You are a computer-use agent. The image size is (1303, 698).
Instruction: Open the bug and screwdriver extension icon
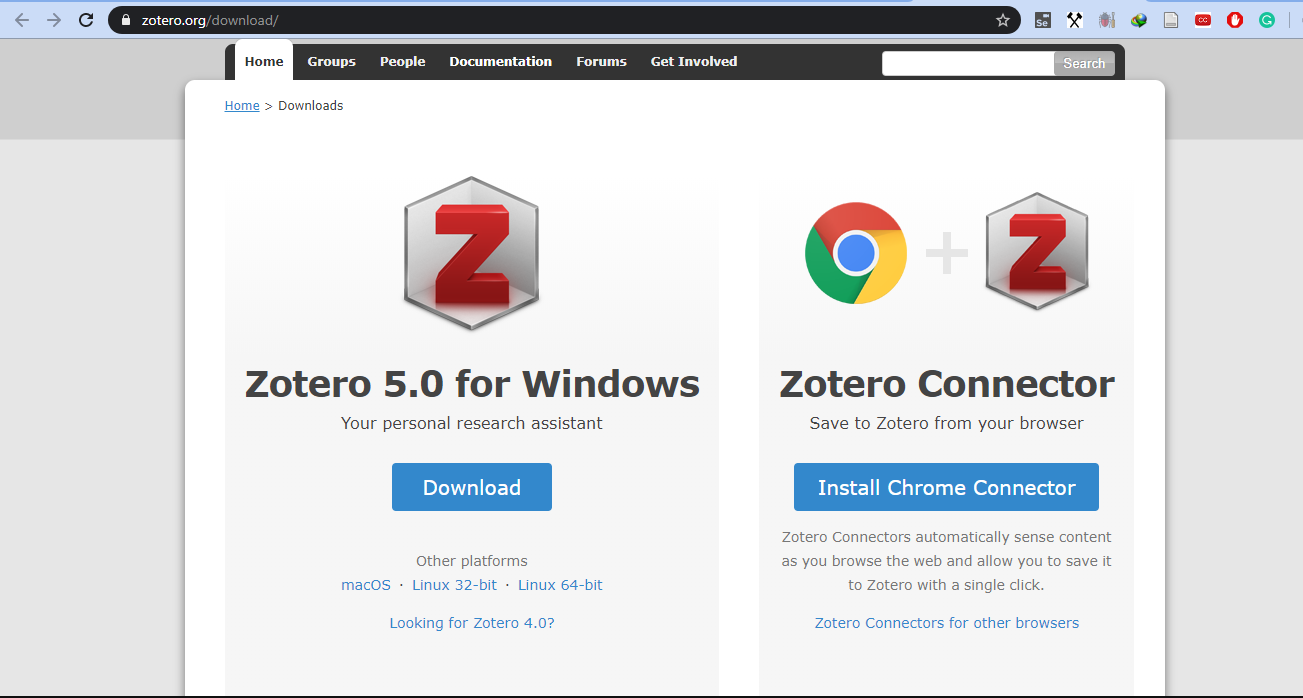1106,20
